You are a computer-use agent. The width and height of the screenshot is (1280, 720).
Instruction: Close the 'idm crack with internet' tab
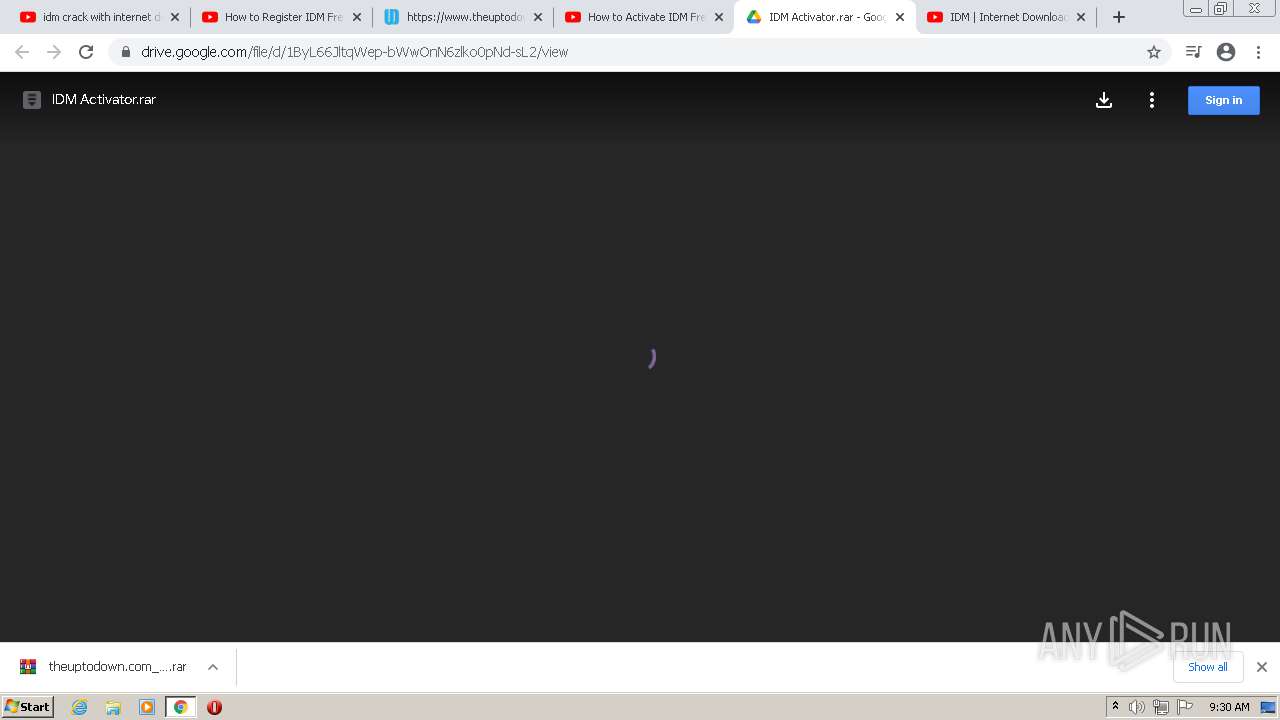175,17
